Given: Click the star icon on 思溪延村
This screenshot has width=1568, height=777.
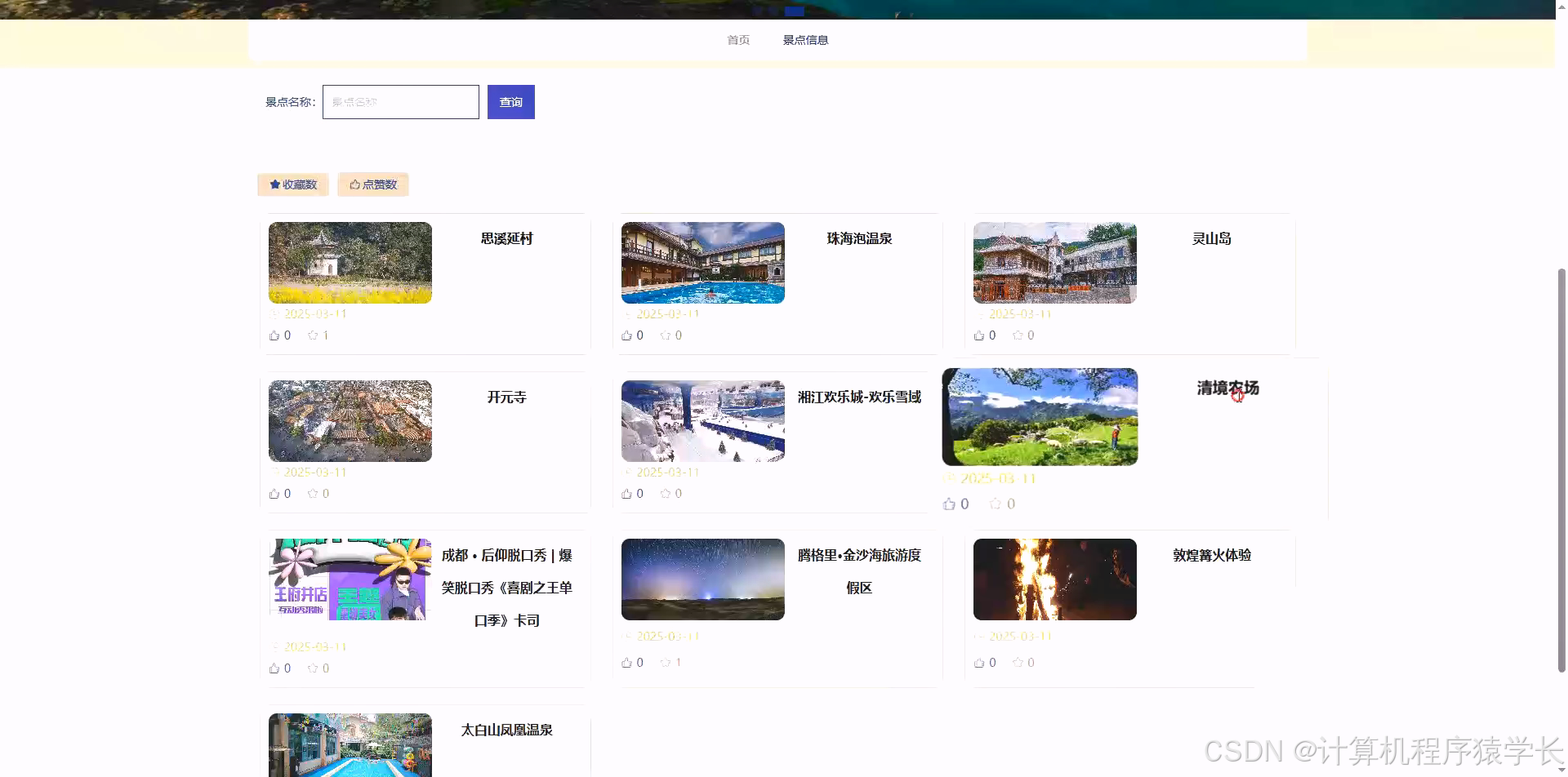Looking at the screenshot, I should pos(313,335).
